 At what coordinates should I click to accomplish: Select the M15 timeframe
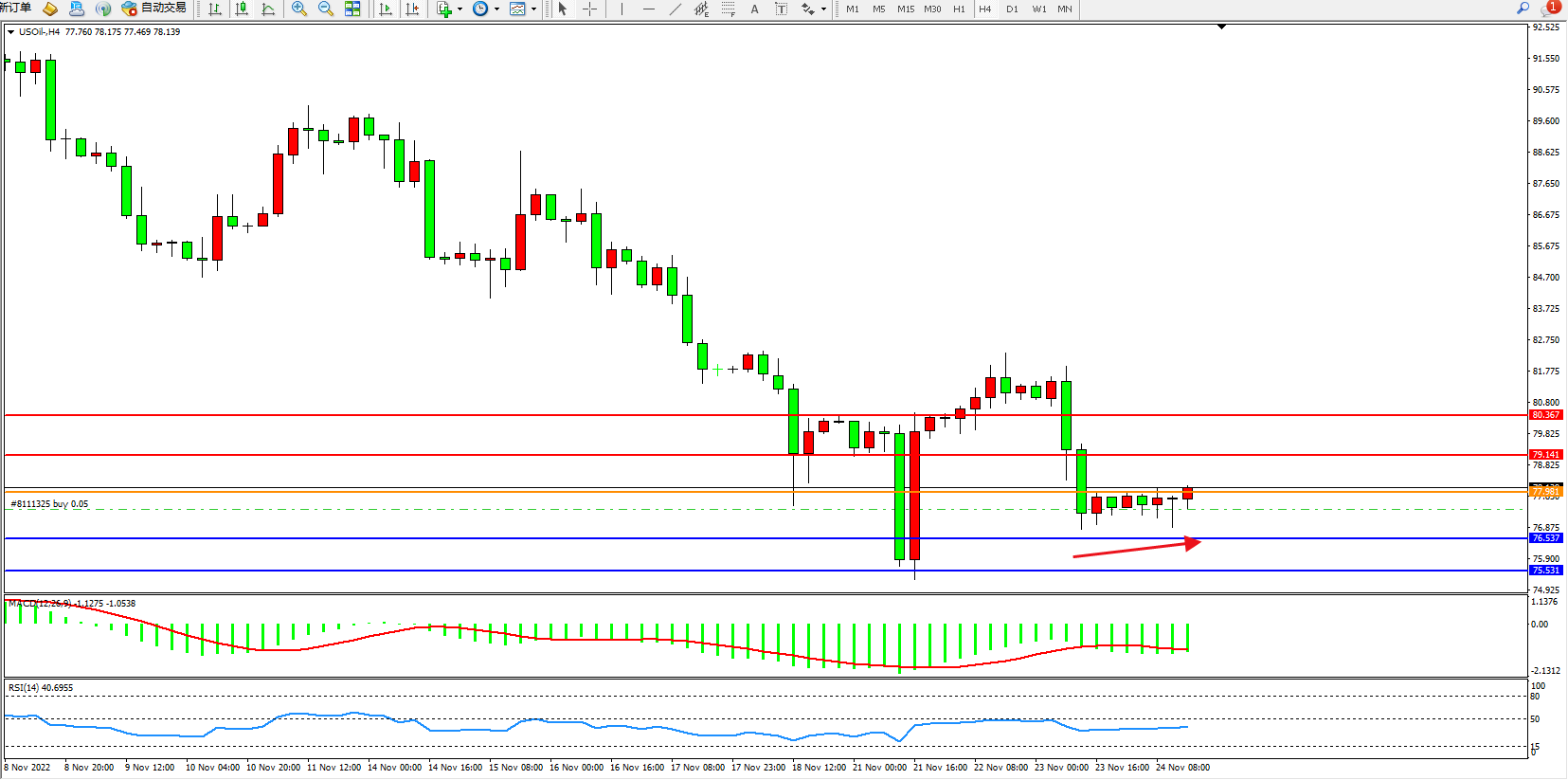(x=906, y=9)
